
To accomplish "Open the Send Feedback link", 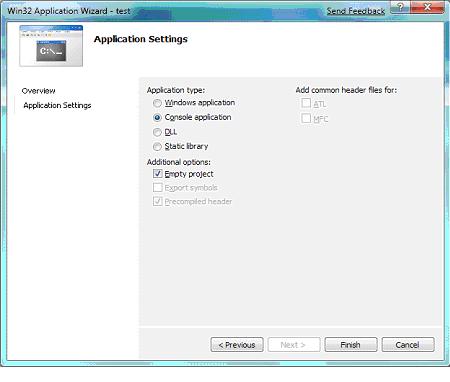I will [356, 11].
